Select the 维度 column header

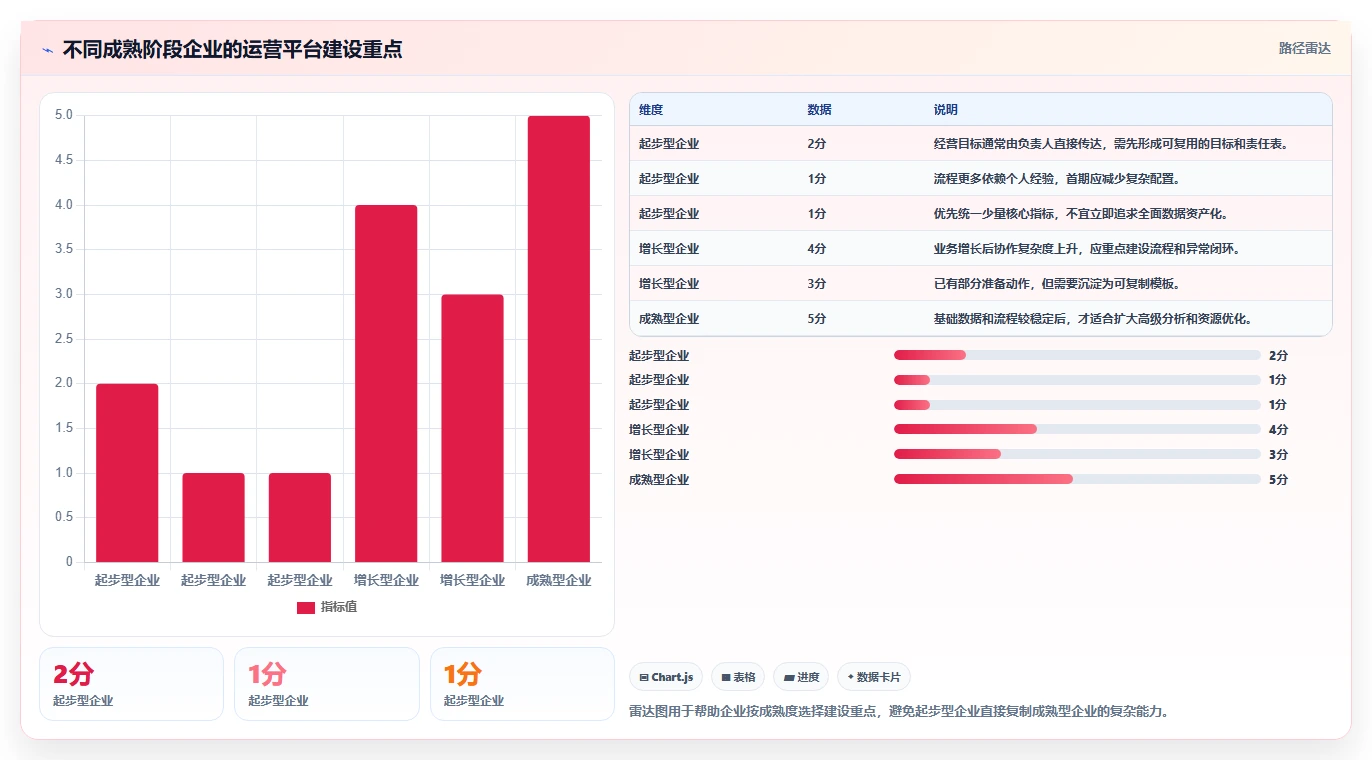(x=651, y=110)
